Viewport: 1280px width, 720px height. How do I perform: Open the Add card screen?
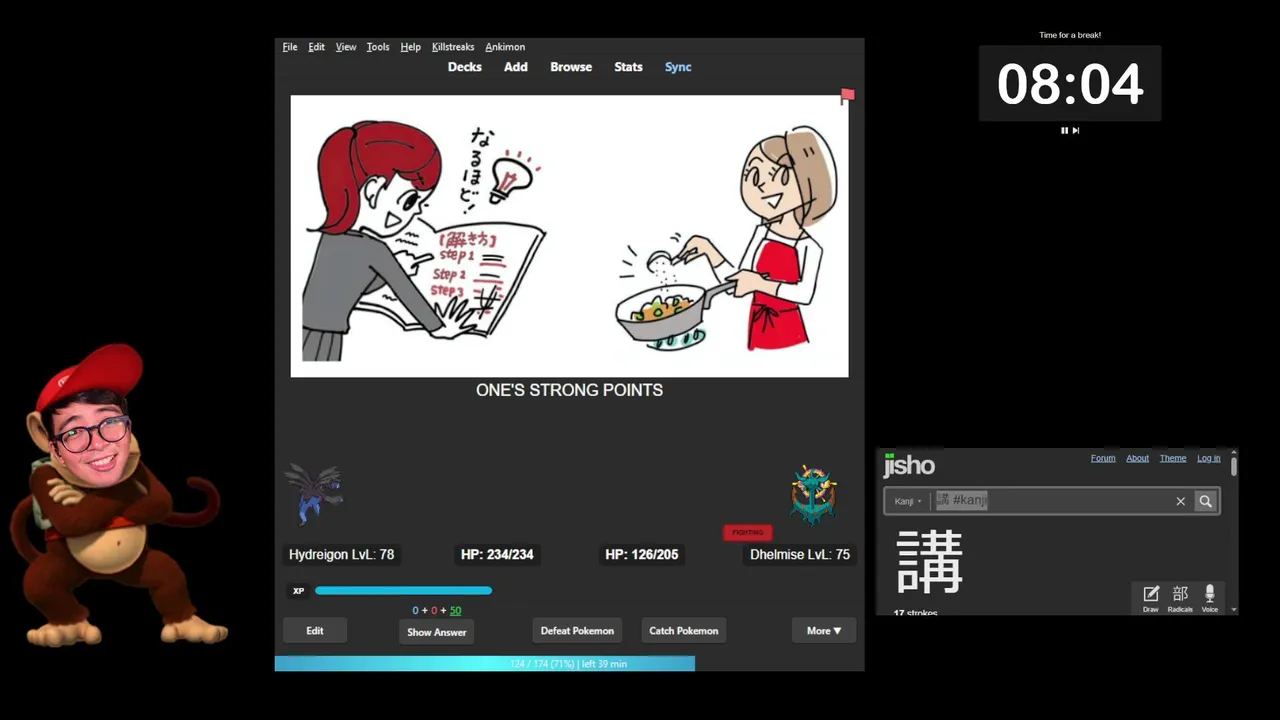click(515, 67)
